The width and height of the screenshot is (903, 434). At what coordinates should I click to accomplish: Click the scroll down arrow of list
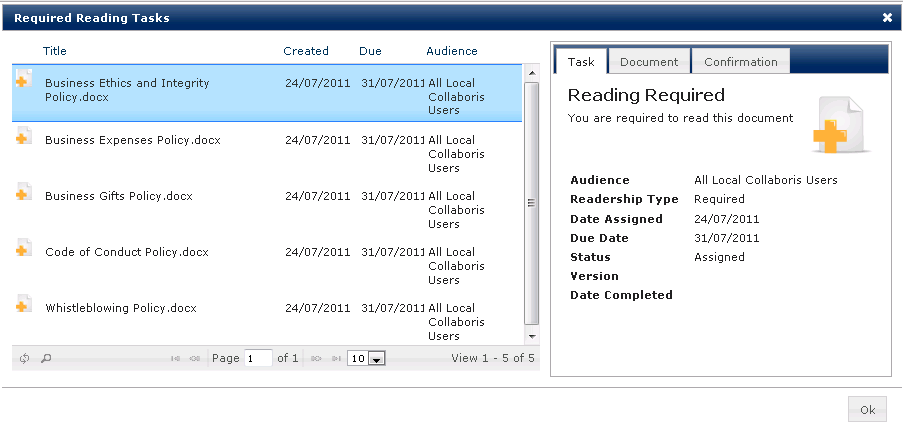(531, 337)
